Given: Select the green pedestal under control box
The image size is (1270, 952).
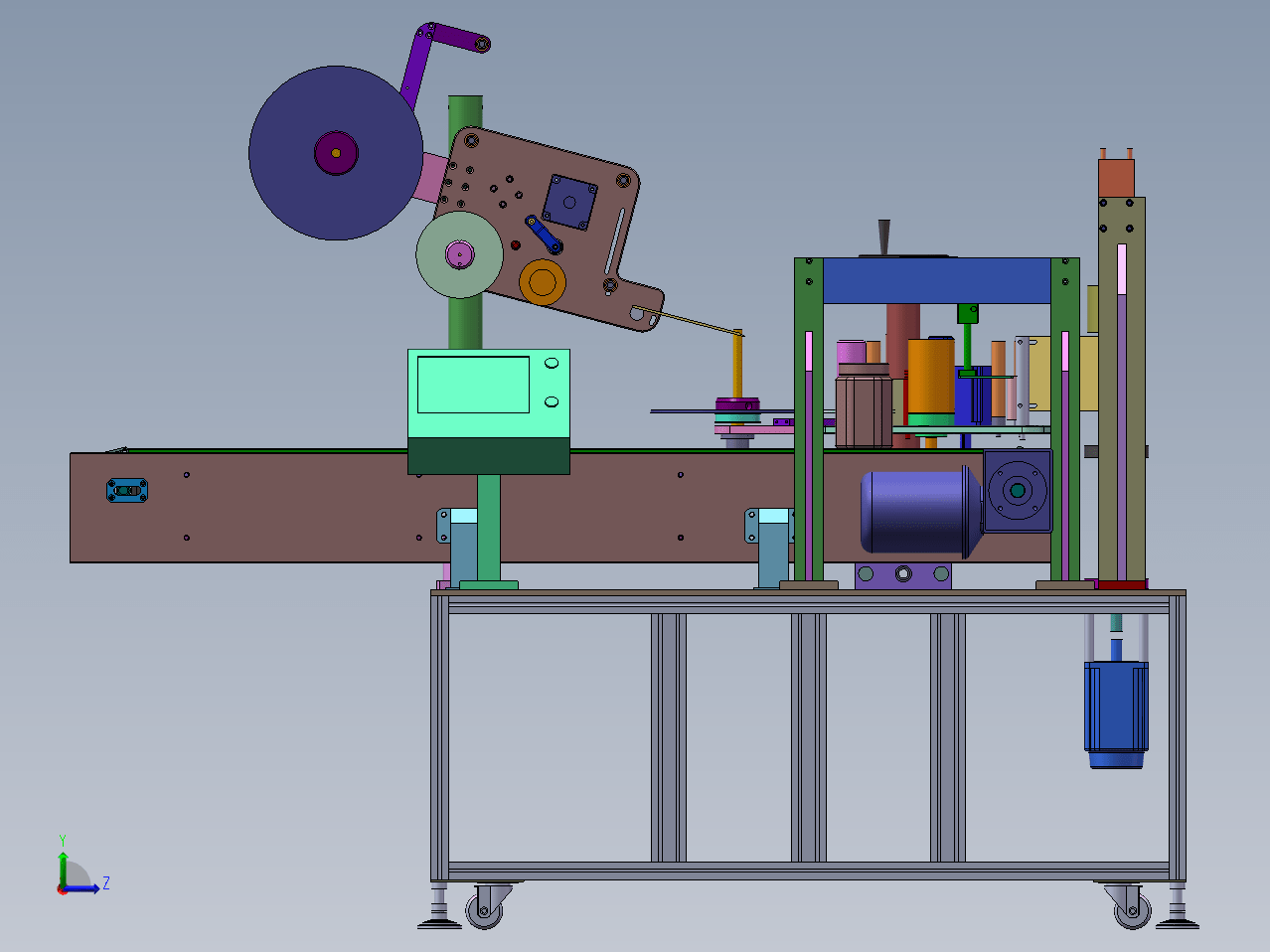Looking at the screenshot, I should 488,532.
